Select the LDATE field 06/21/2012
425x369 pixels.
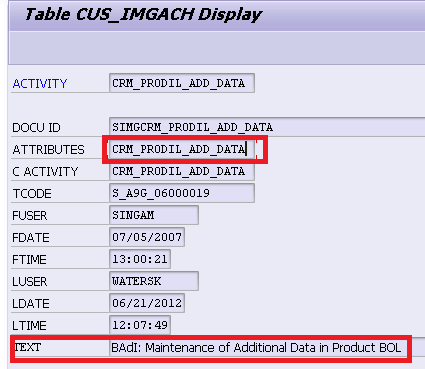click(147, 303)
